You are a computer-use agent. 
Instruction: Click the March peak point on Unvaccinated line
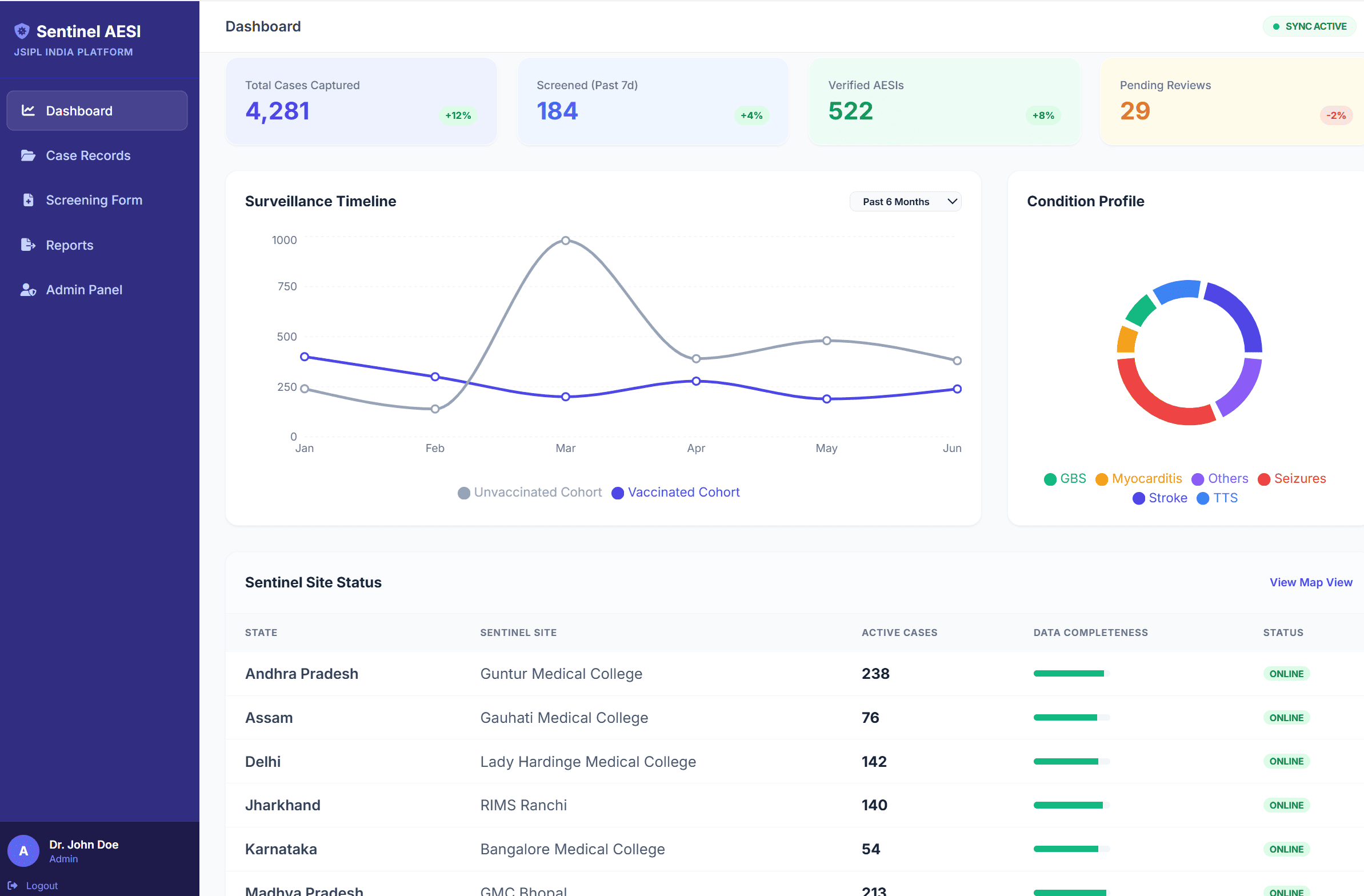coord(565,241)
